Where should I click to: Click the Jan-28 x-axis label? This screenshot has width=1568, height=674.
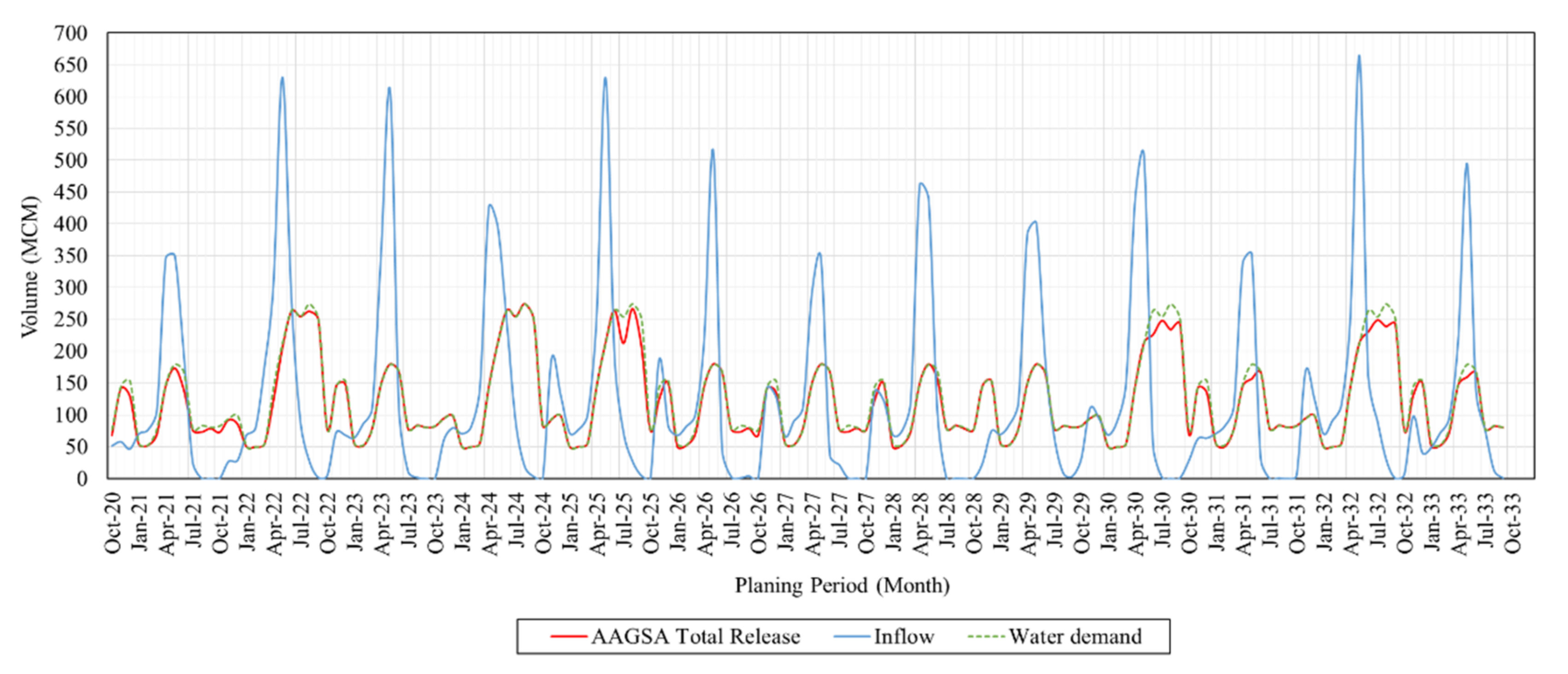click(894, 523)
